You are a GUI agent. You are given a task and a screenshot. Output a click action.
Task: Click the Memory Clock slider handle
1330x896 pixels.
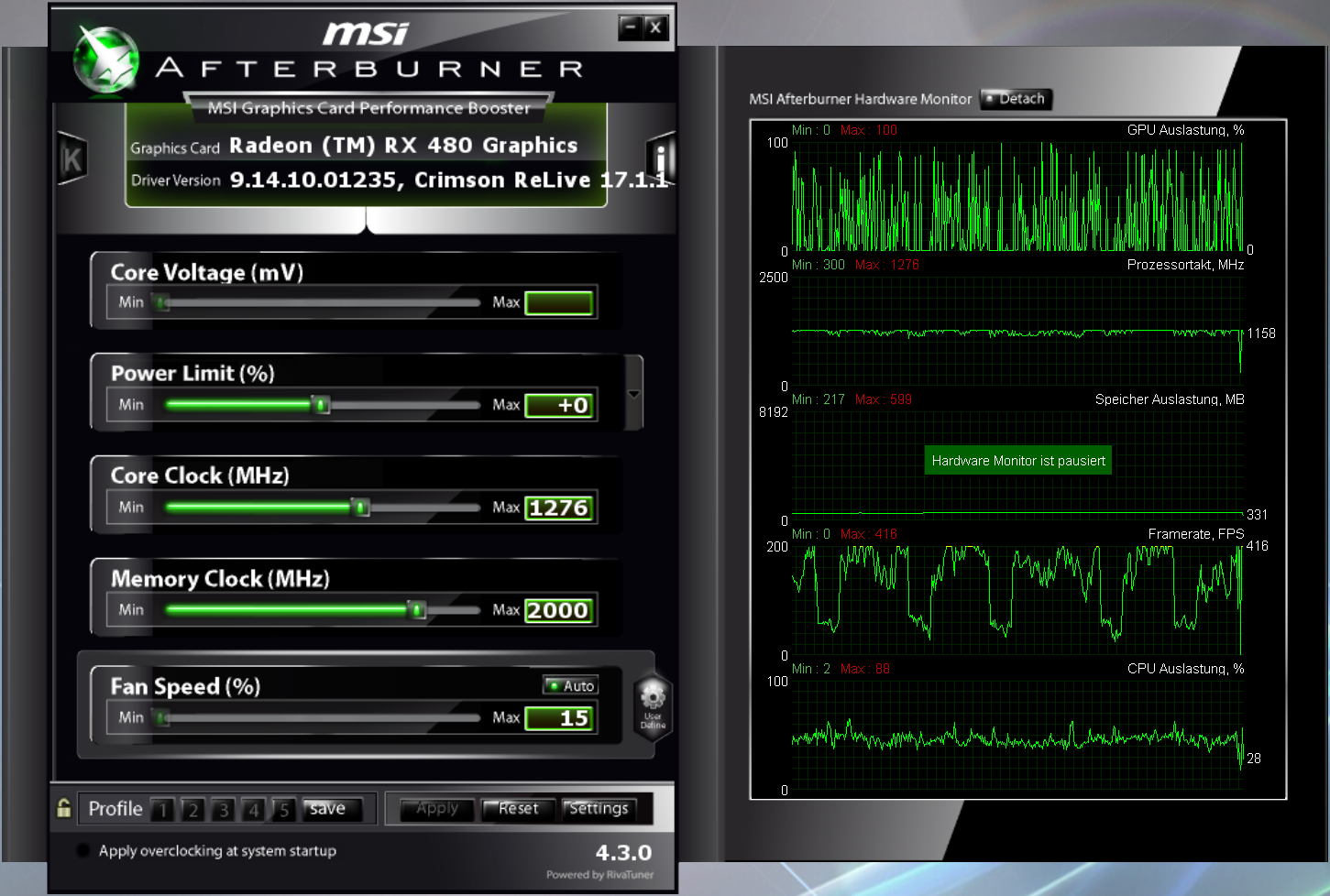tap(417, 609)
